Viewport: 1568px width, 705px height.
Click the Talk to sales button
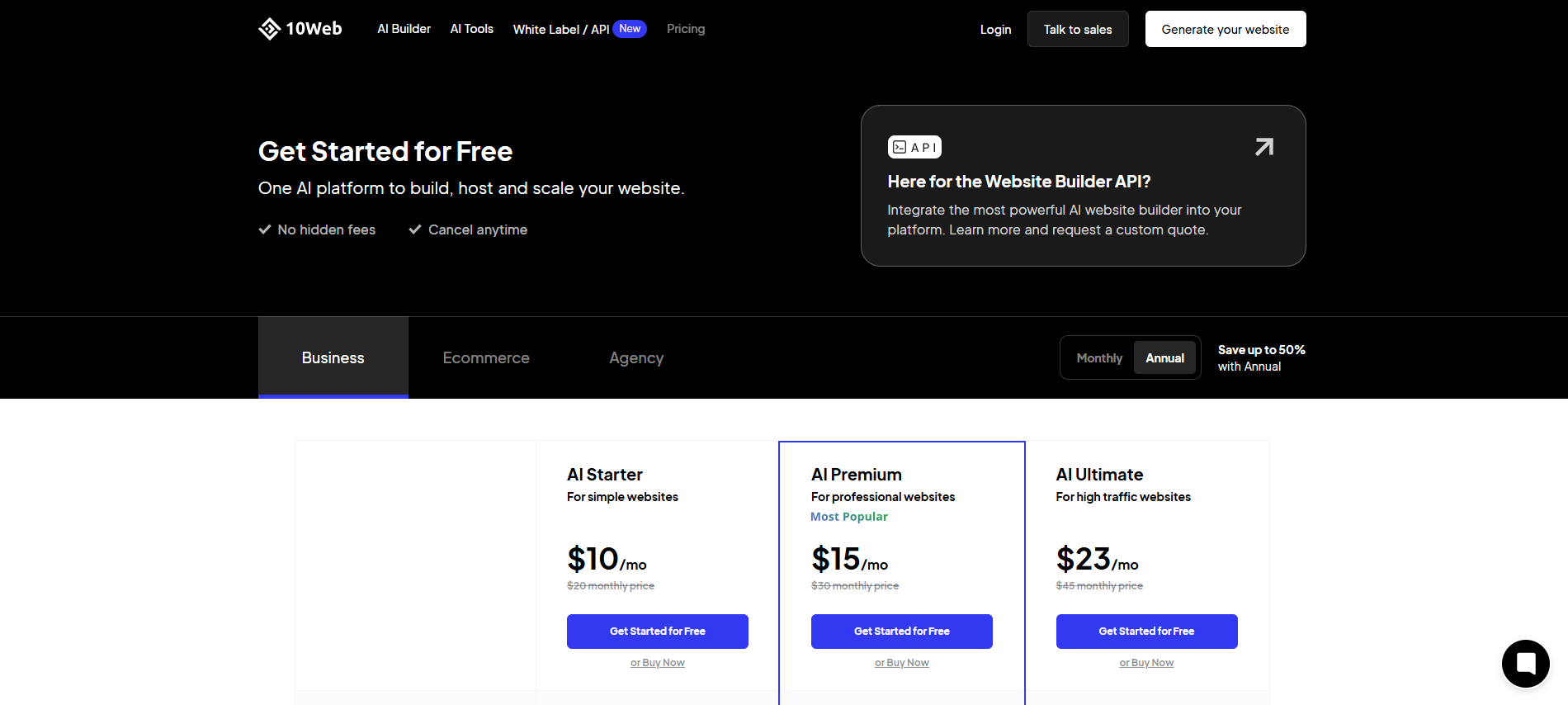coord(1077,28)
